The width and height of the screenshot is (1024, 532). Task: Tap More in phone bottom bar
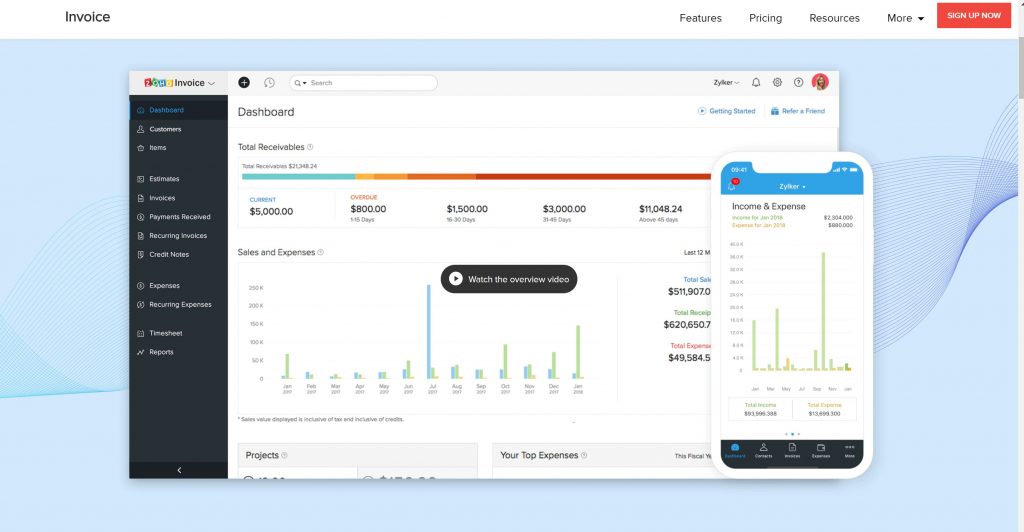850,450
